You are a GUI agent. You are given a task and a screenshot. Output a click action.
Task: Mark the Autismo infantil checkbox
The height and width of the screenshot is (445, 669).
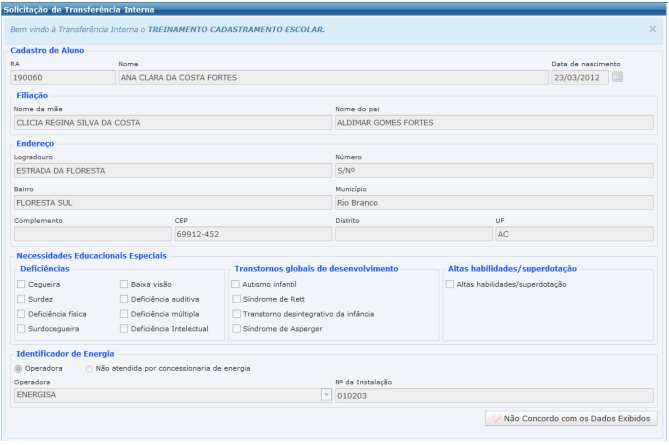tap(236, 285)
